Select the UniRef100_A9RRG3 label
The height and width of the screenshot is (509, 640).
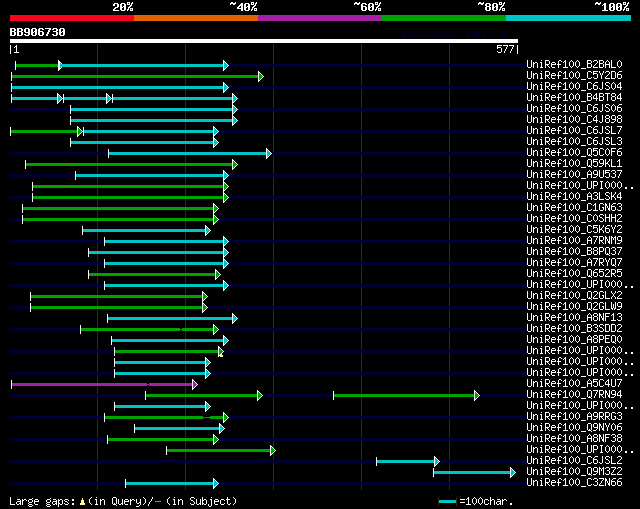tap(574, 417)
